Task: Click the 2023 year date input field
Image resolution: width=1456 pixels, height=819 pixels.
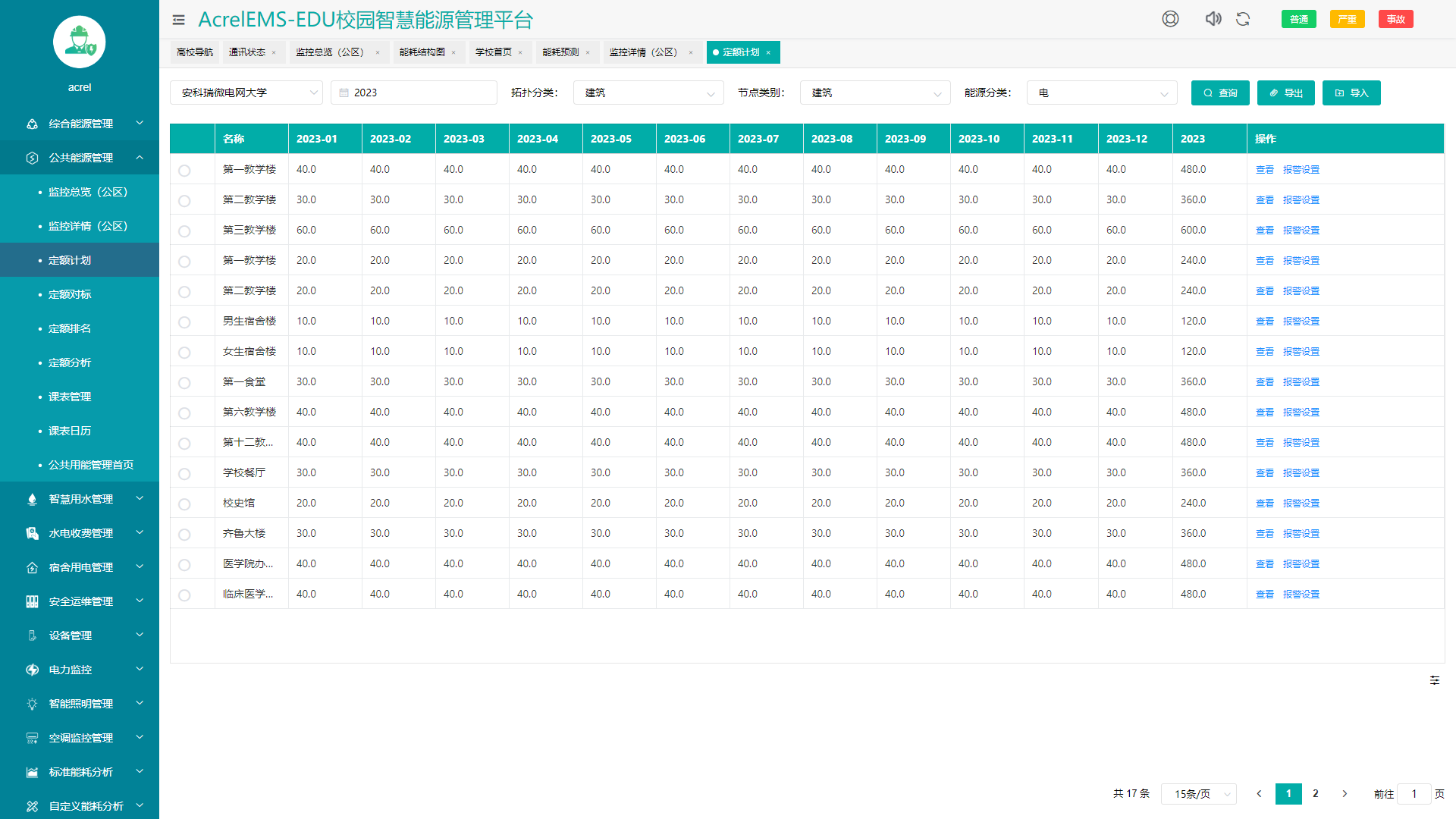Action: point(414,93)
